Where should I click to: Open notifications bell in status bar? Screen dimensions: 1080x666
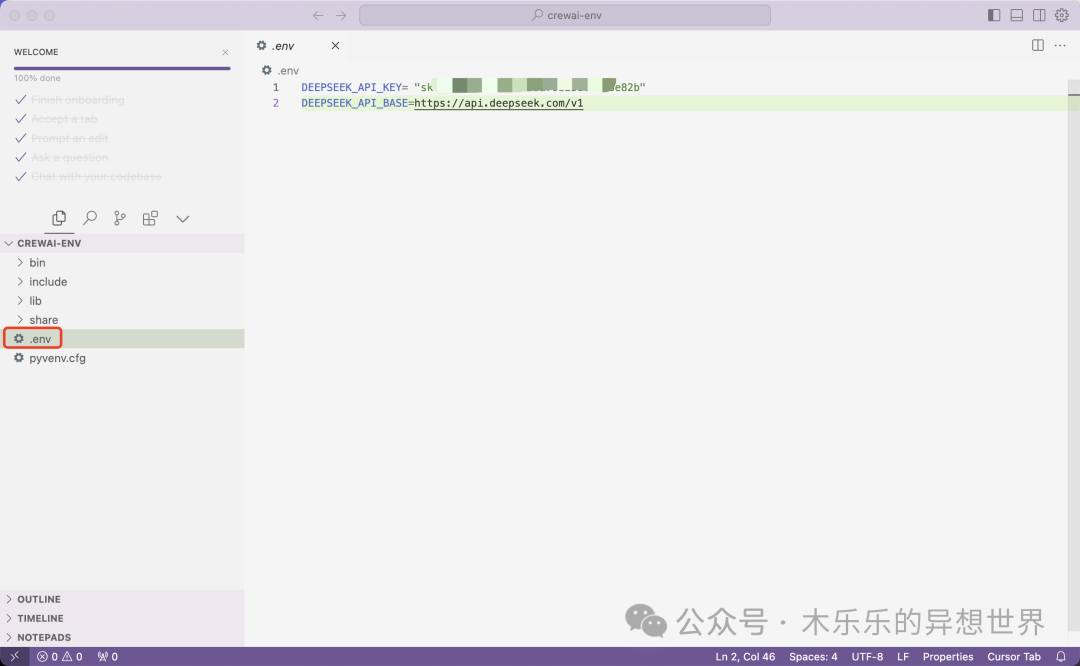tap(1061, 656)
